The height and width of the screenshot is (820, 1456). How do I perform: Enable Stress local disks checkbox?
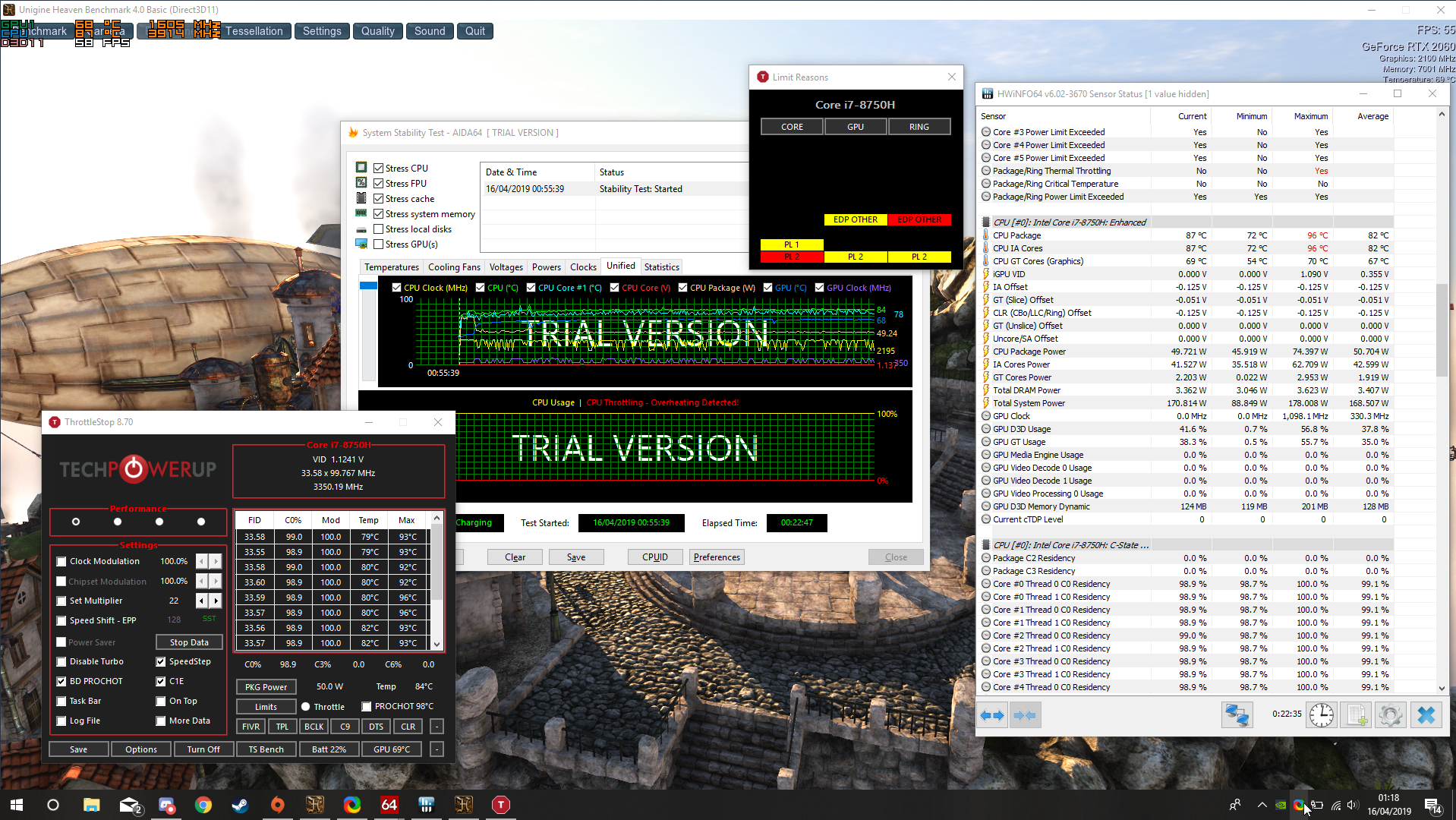pyautogui.click(x=378, y=229)
